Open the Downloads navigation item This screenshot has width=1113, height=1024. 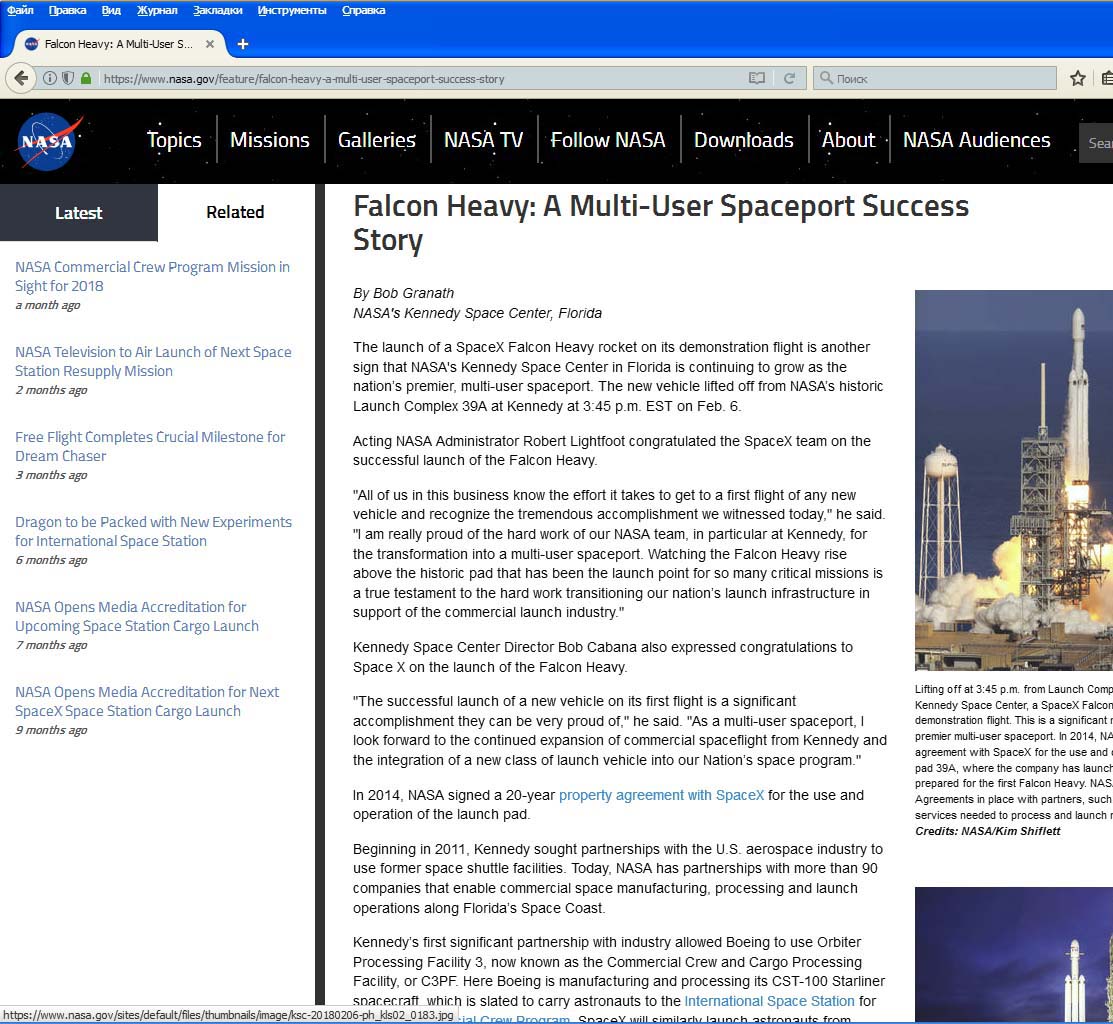click(x=744, y=140)
